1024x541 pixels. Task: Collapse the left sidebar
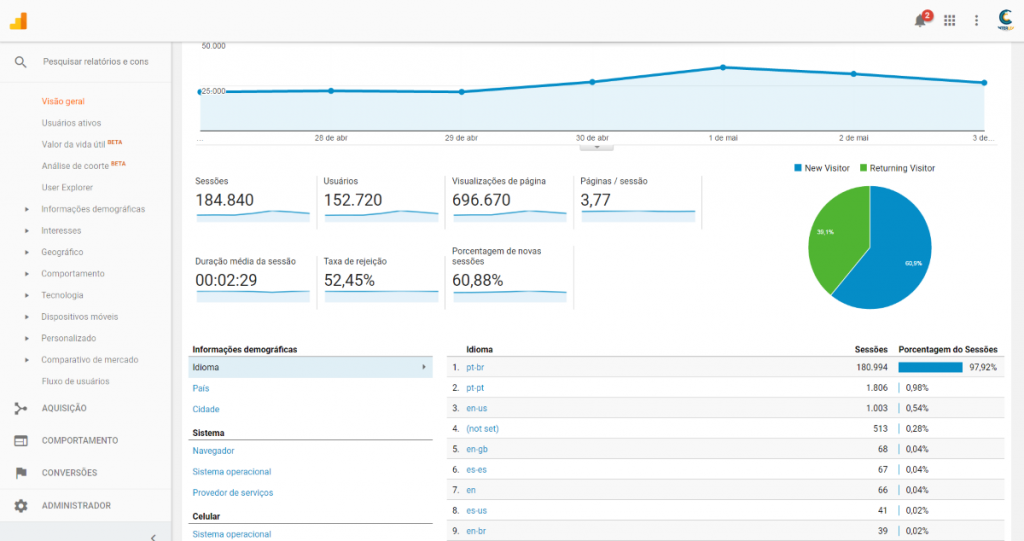point(152,537)
